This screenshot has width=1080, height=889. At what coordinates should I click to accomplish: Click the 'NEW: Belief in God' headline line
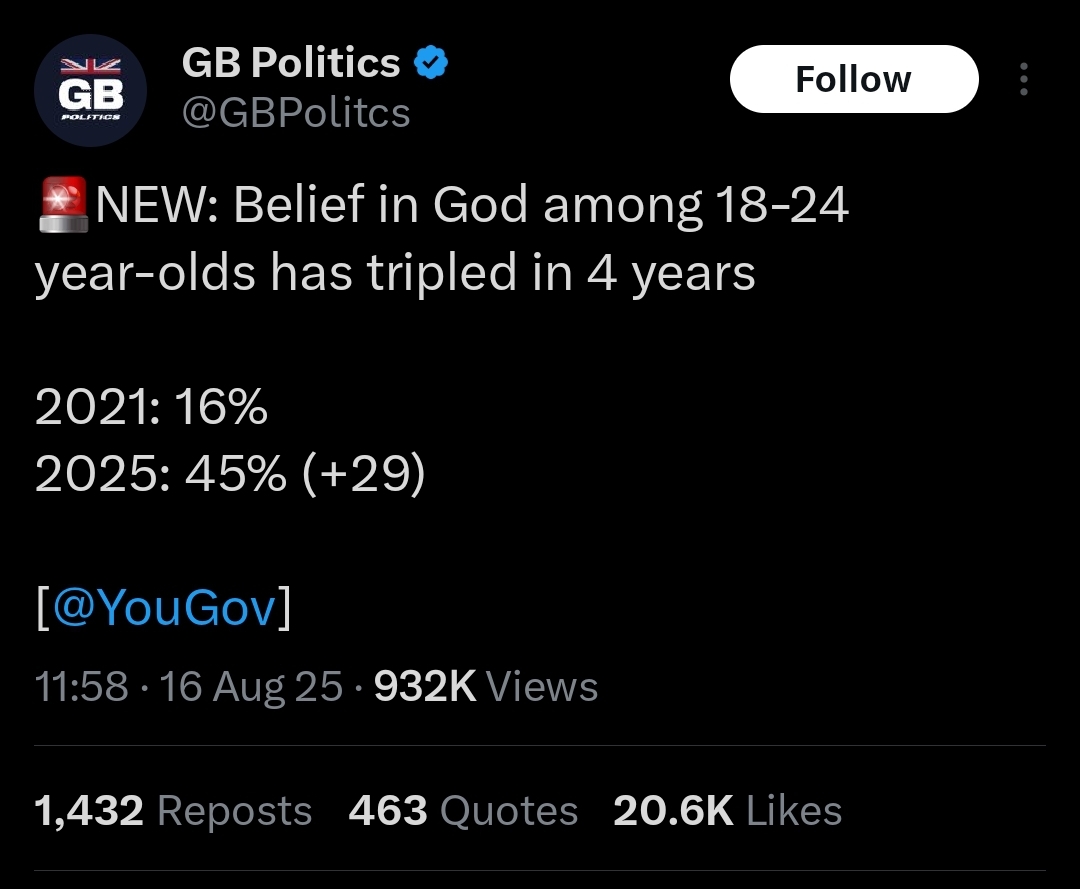click(472, 205)
